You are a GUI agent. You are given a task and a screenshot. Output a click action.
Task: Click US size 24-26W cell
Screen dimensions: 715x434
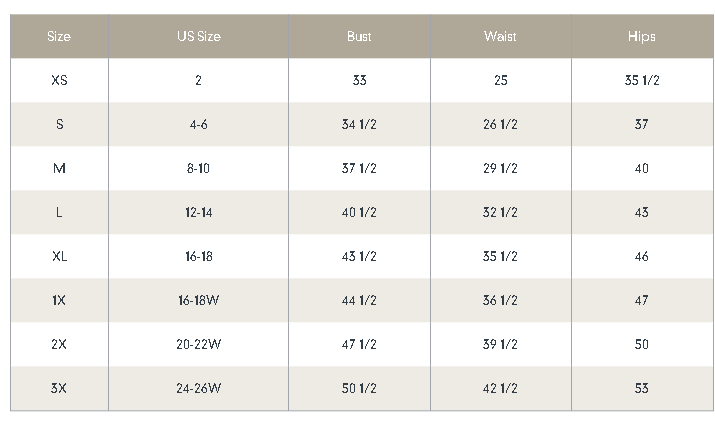pos(198,388)
